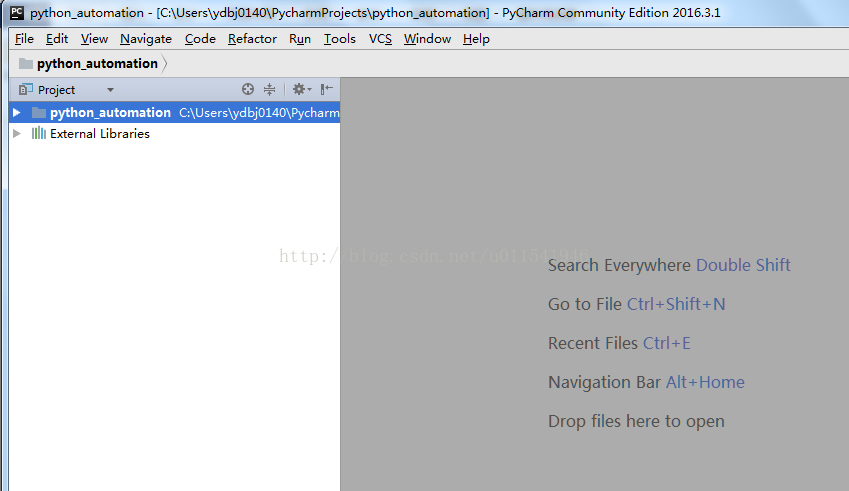The height and width of the screenshot is (491, 849).
Task: Open the Navigate menu
Action: [146, 39]
